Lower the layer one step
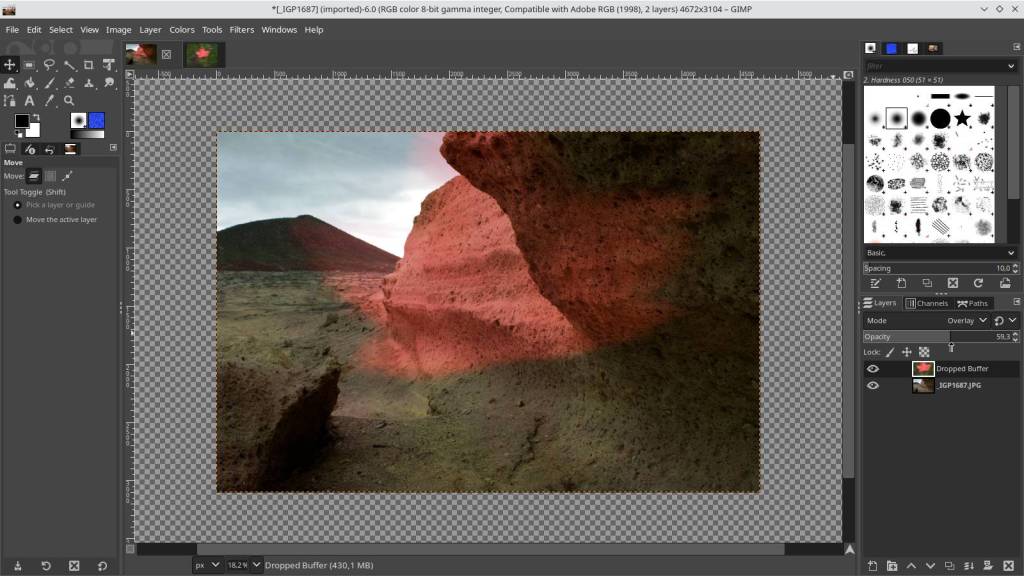 (931, 566)
